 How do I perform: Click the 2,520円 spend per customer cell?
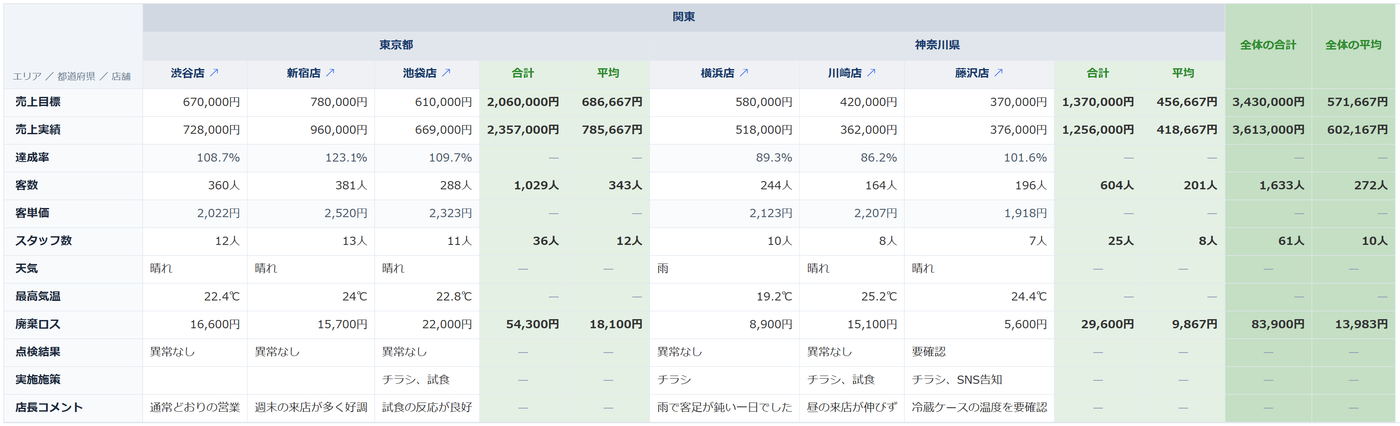click(311, 213)
